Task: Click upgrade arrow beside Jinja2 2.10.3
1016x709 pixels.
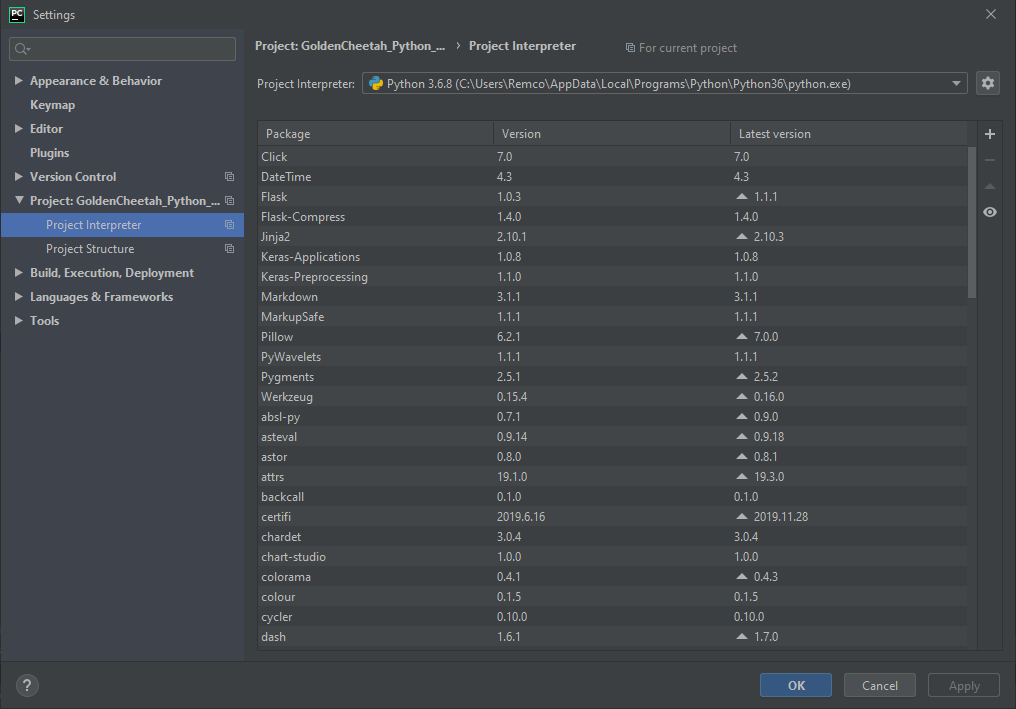Action: tap(742, 237)
